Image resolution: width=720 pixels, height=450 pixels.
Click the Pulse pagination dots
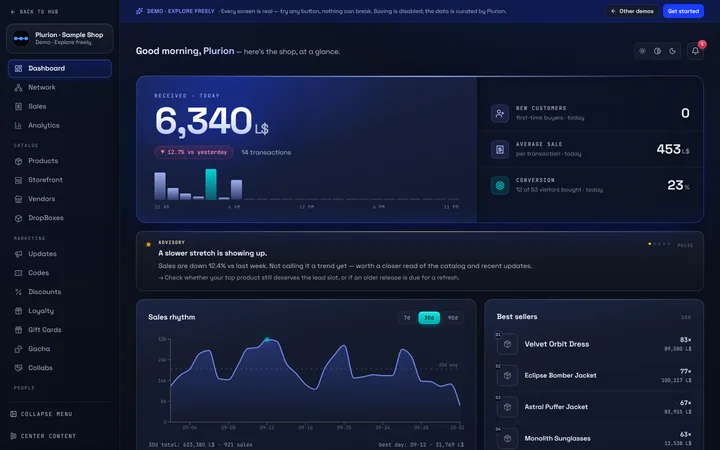pyautogui.click(x=659, y=244)
